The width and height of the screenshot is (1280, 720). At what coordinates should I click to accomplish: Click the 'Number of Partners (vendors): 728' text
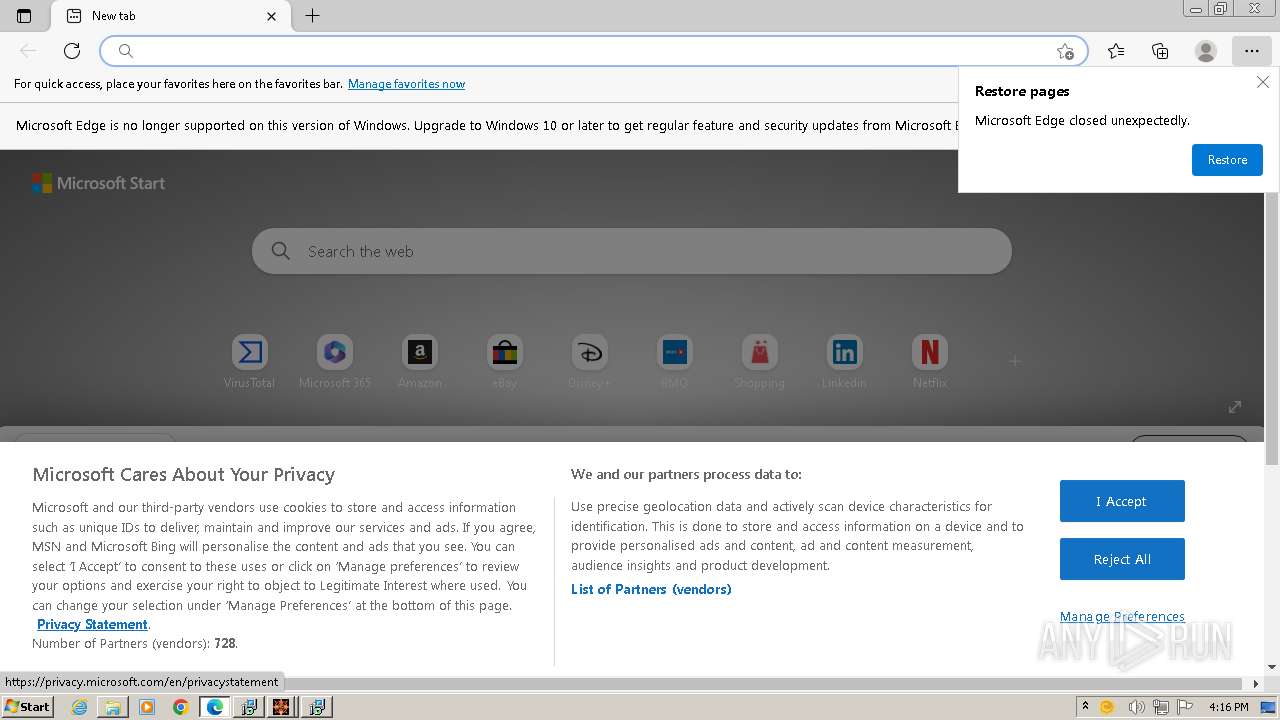[x=135, y=643]
